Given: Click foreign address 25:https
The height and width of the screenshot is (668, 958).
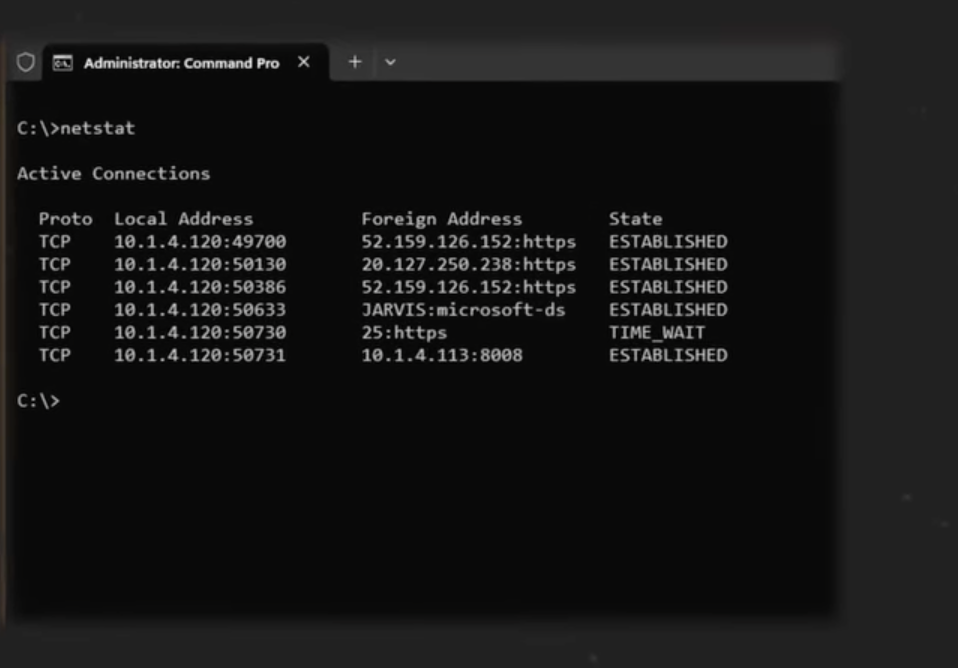Looking at the screenshot, I should coord(404,332).
